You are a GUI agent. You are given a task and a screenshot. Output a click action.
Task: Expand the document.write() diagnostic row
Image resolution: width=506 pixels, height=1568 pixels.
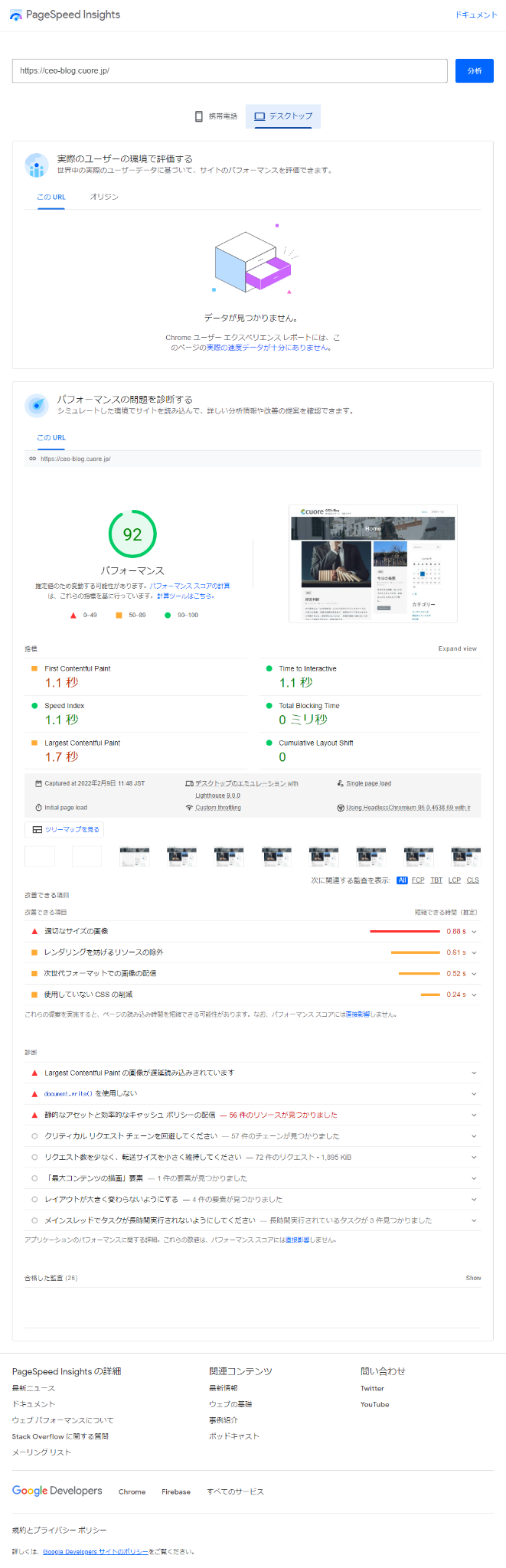coord(475,1094)
